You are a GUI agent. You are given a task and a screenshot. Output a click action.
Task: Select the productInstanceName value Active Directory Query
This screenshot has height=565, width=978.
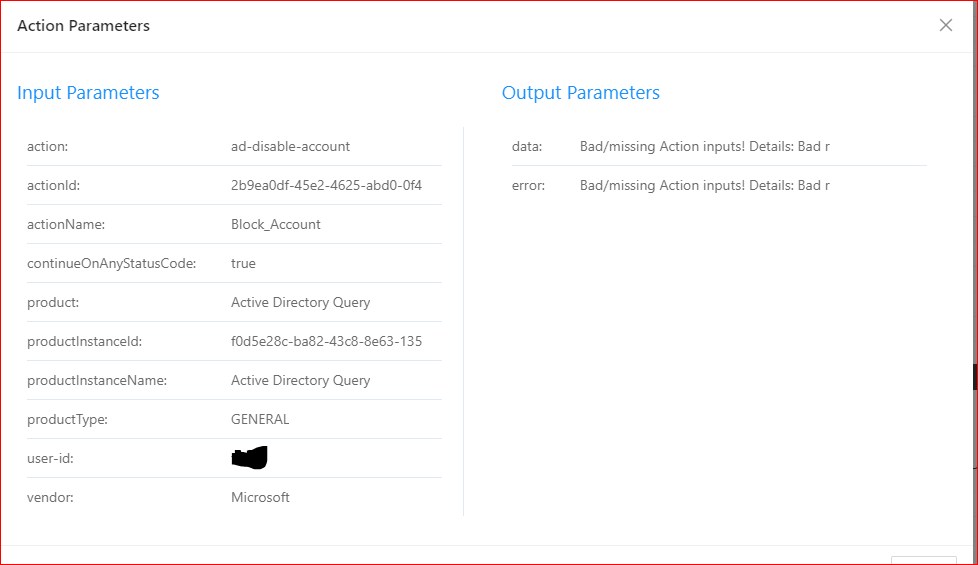[300, 380]
